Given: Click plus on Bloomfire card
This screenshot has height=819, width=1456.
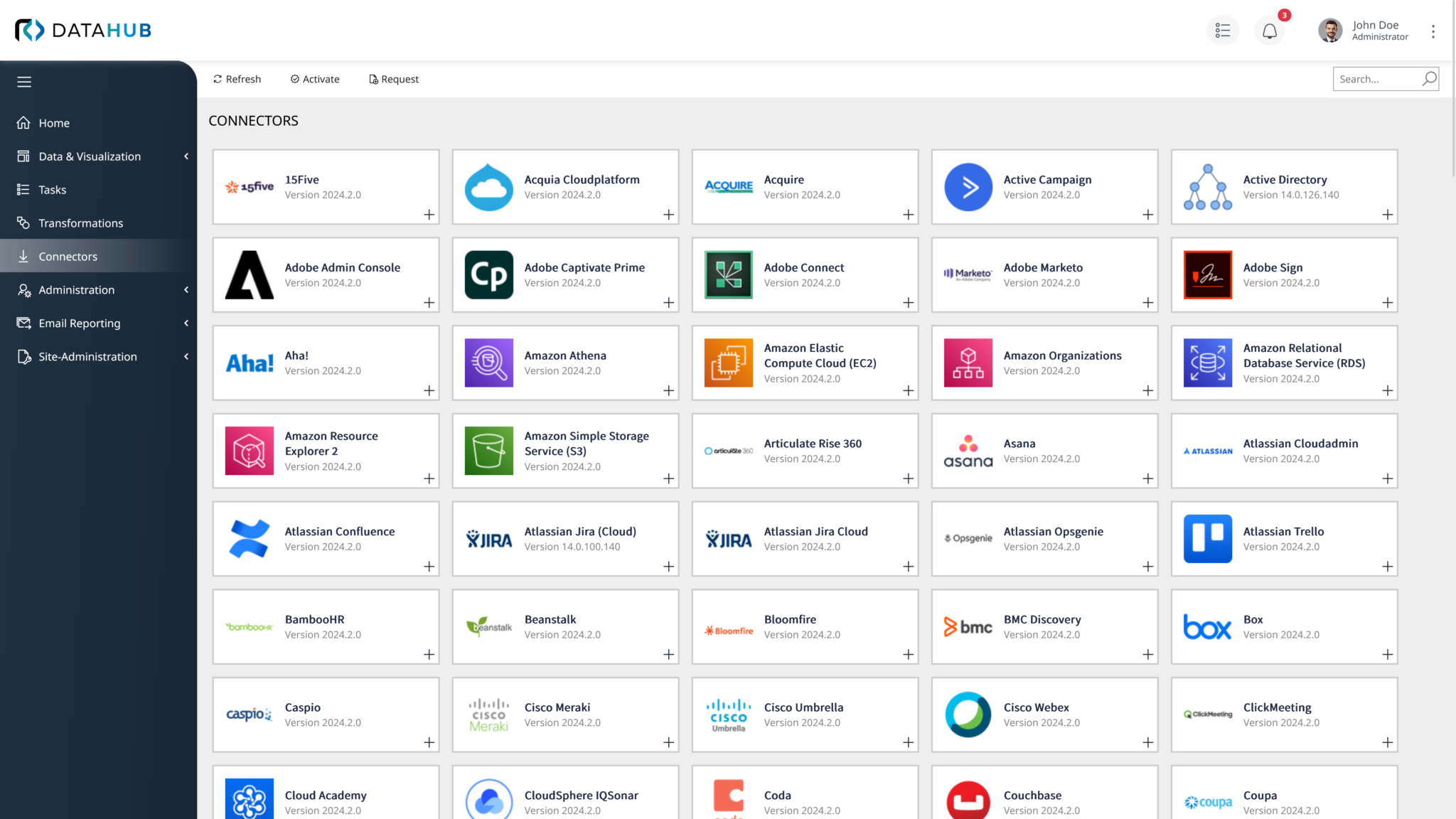Looking at the screenshot, I should pyautogui.click(x=908, y=655).
